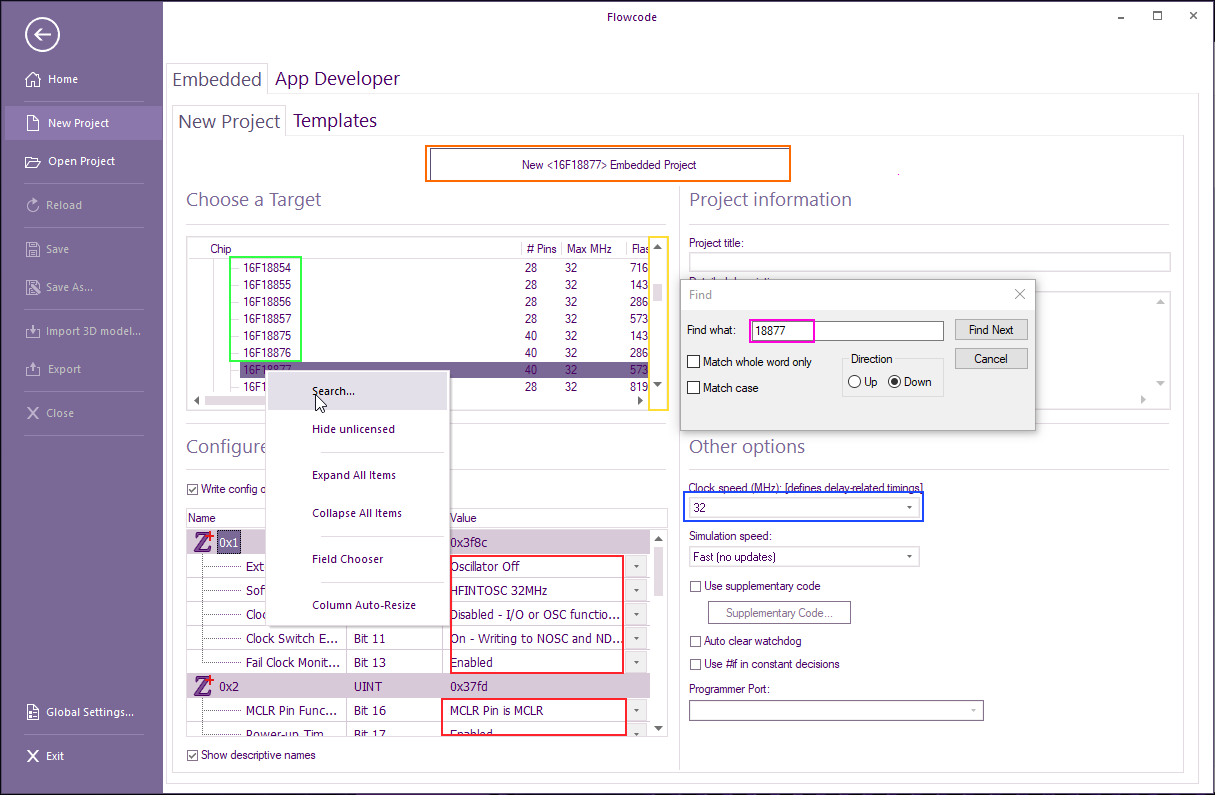1215x795 pixels.
Task: Click the Z icon beside 0x2
Action: coord(204,686)
